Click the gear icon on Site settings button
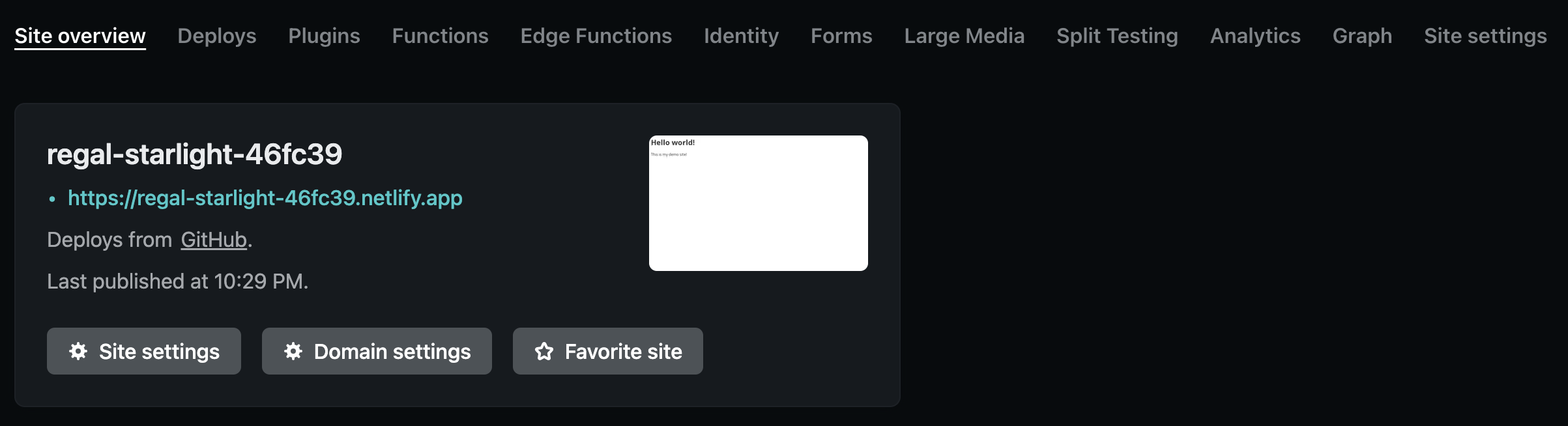This screenshot has width=1568, height=426. click(78, 351)
